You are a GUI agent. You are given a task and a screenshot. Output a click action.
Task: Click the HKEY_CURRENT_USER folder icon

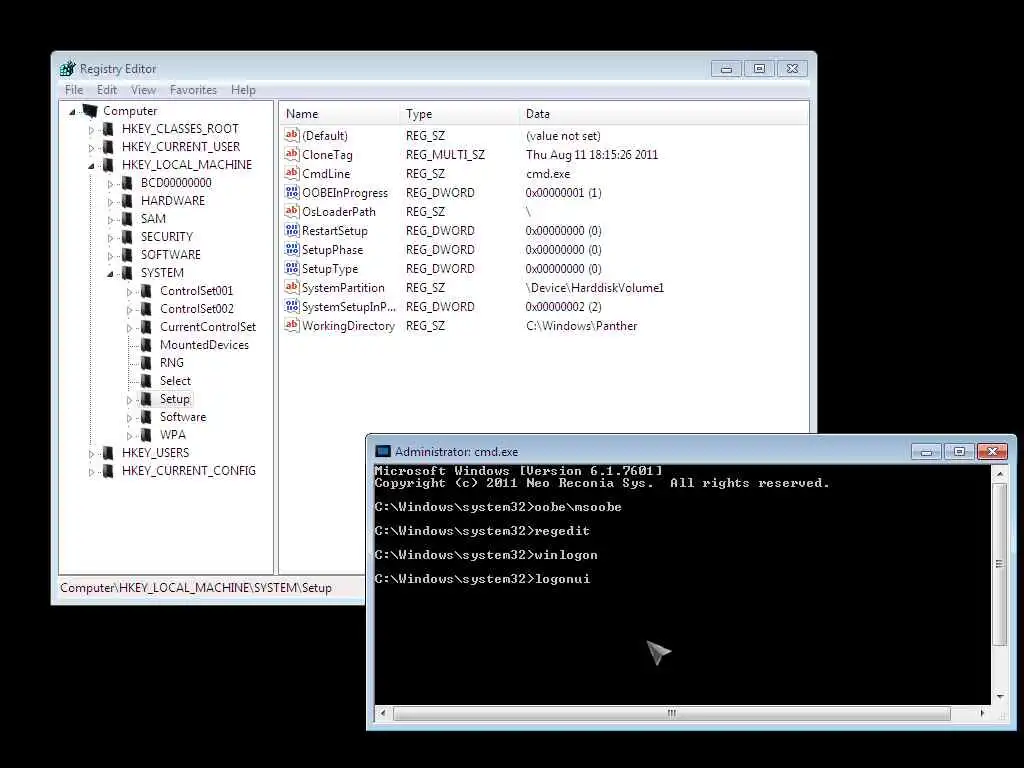108,147
